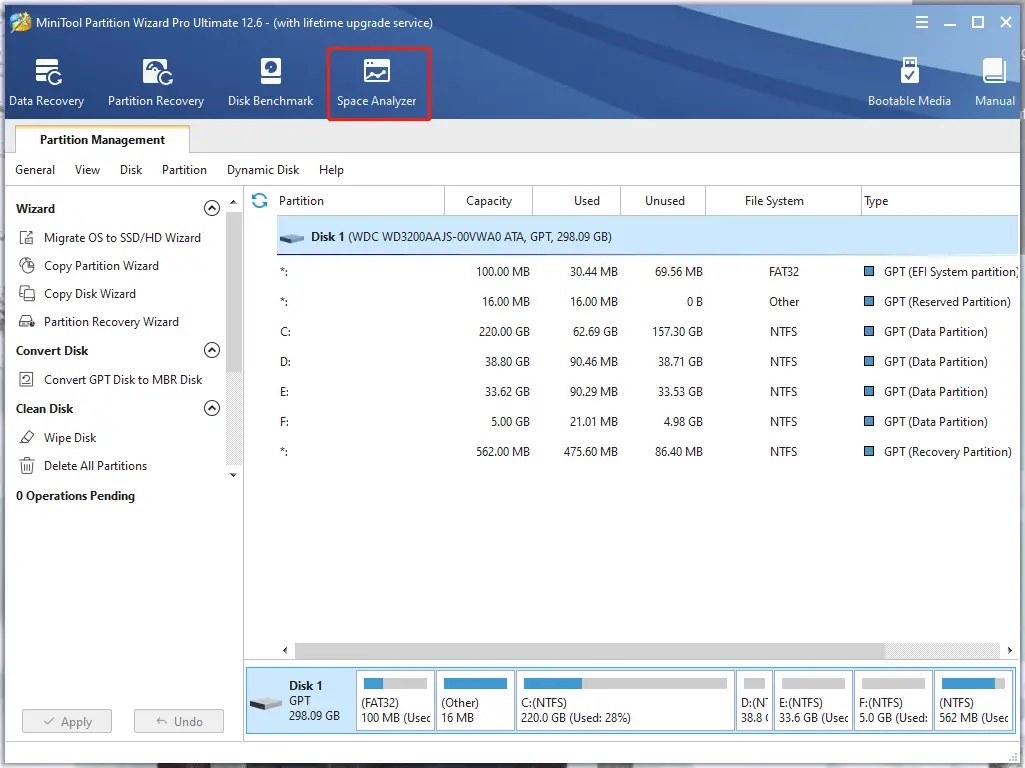Open Data Recovery tool
The image size is (1025, 768).
click(46, 82)
